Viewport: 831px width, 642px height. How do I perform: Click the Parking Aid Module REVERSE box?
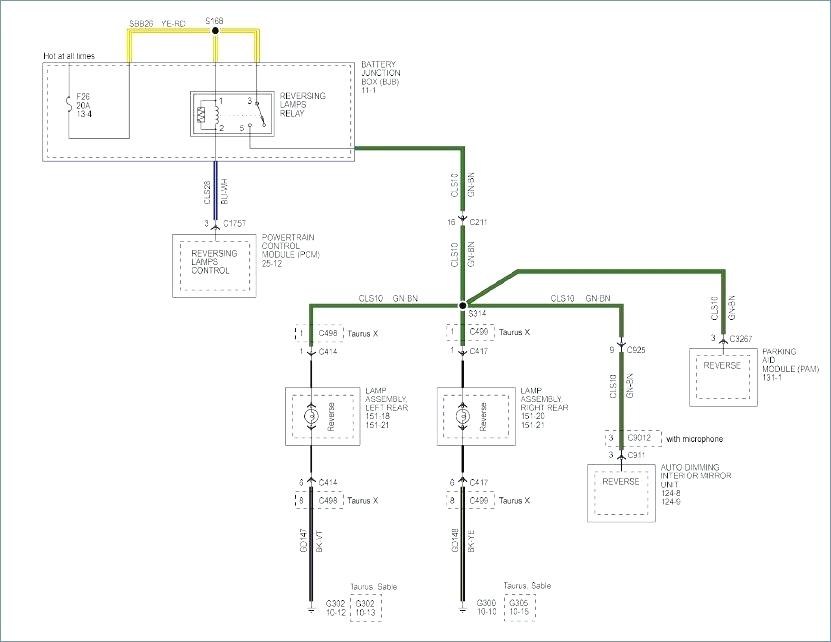723,377
